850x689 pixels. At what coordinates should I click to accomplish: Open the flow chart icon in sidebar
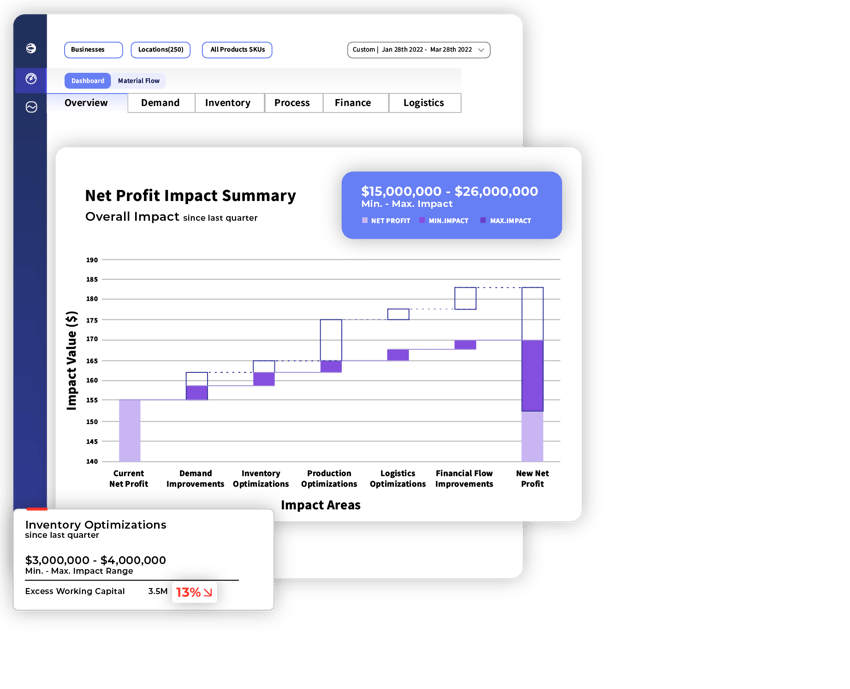coord(31,107)
